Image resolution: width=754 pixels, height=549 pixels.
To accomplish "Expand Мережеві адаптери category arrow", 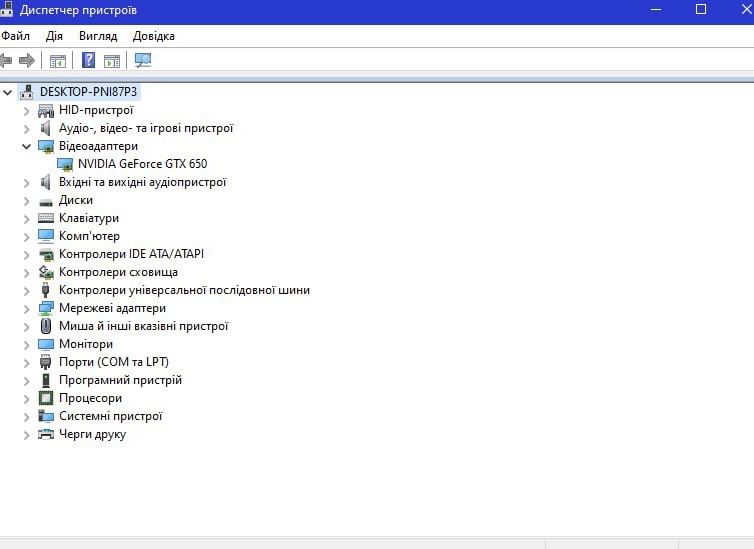I will click(x=26, y=309).
